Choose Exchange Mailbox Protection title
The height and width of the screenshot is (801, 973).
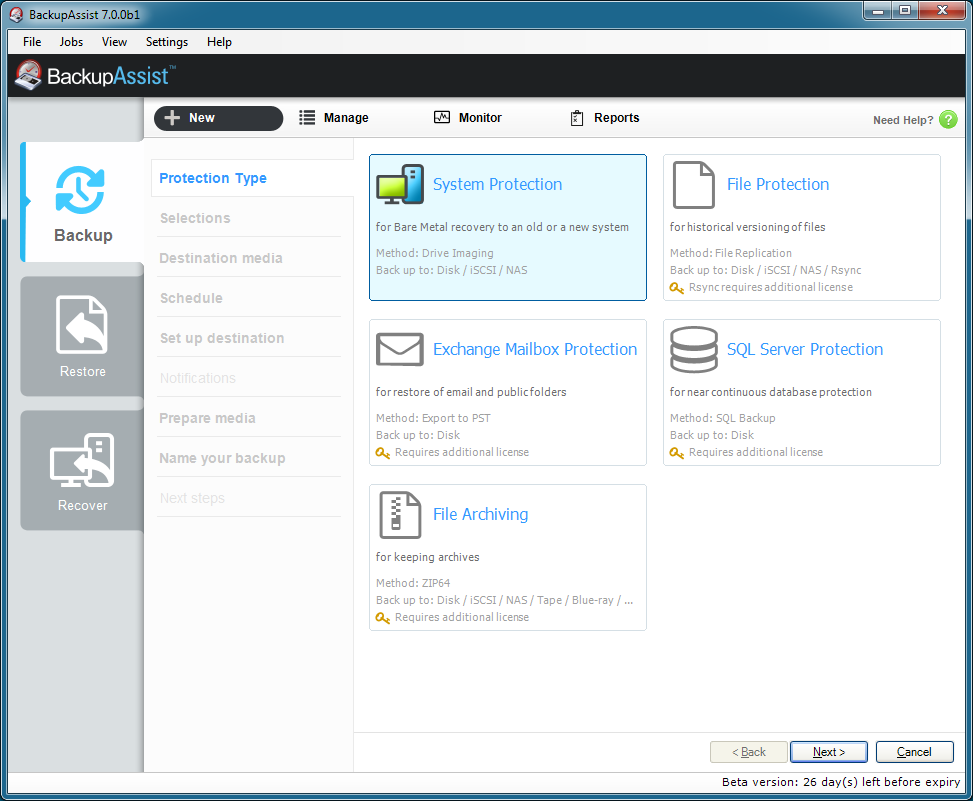(x=535, y=349)
